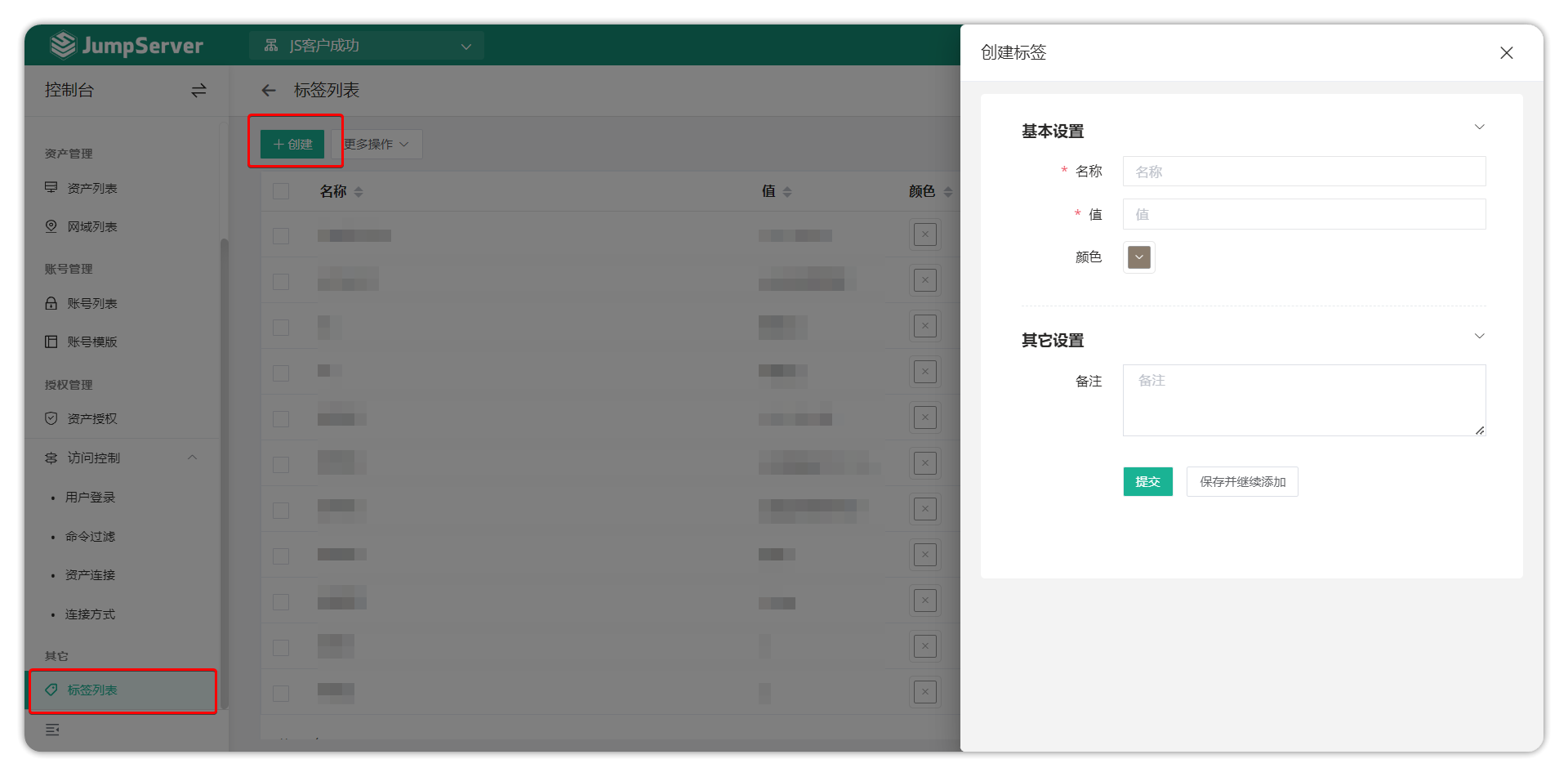Select 网域列表 in the navigation
Screen dimensions: 1568x768
coord(91,226)
